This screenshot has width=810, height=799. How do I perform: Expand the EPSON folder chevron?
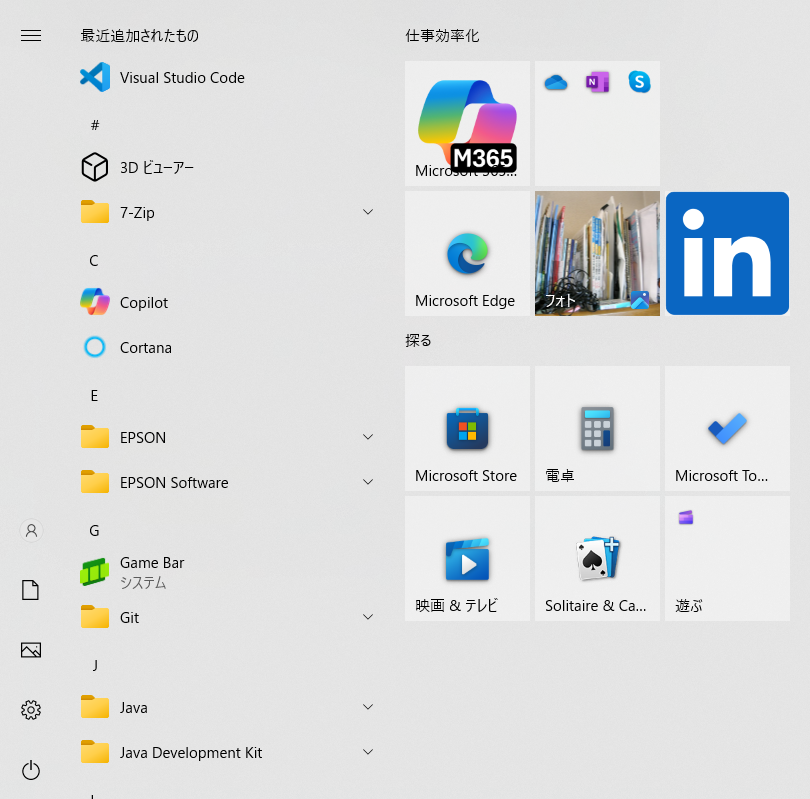368,437
